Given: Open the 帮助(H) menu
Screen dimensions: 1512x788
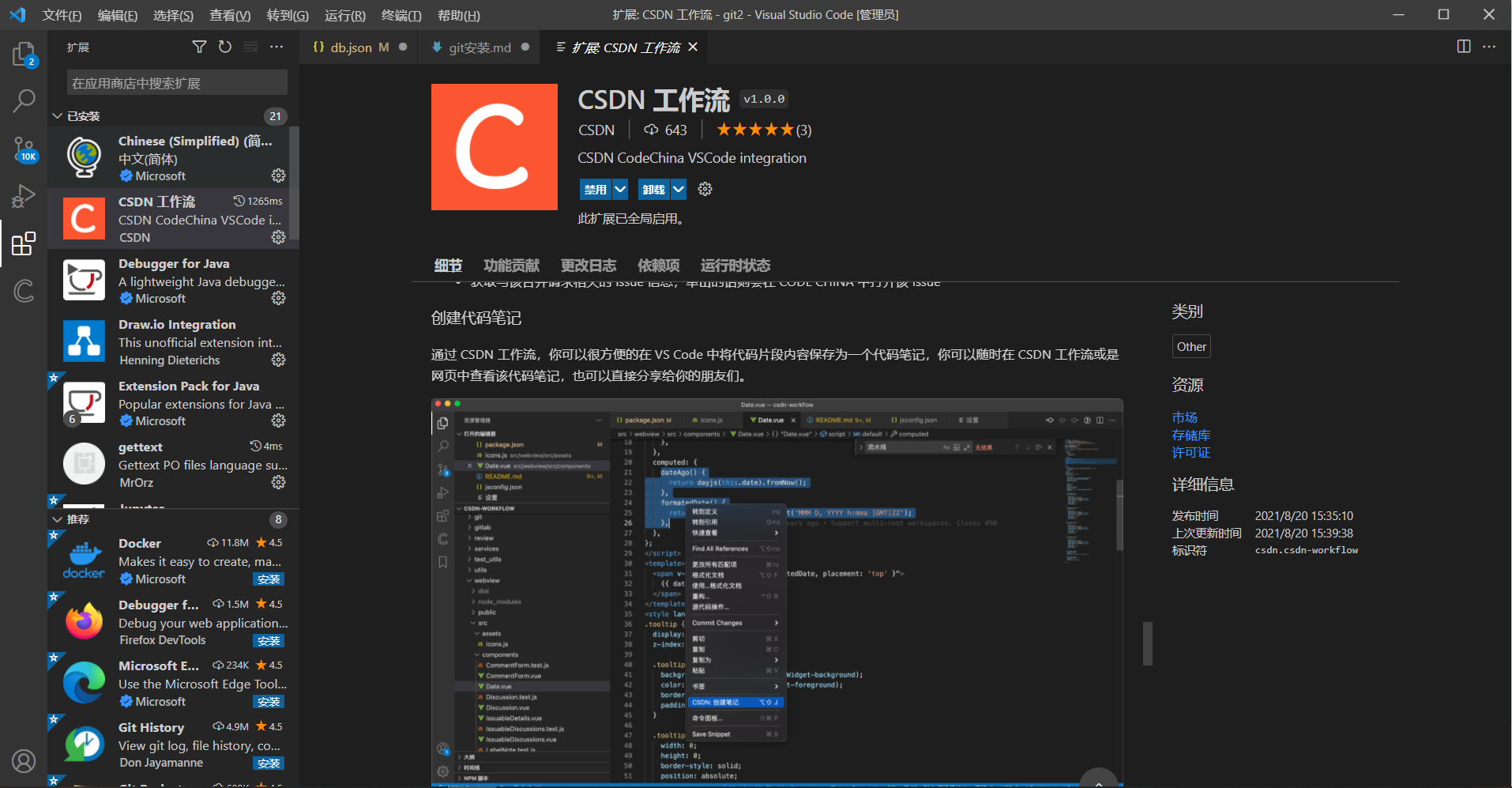Looking at the screenshot, I should click(458, 15).
